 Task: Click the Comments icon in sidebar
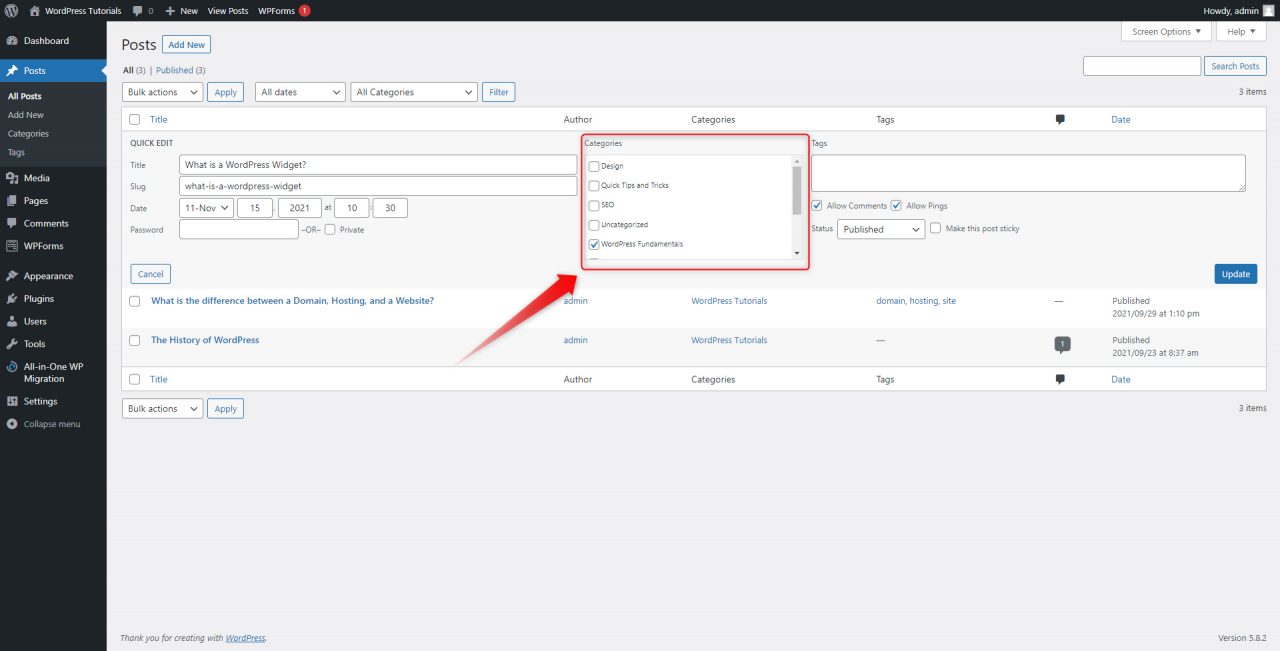click(12, 223)
